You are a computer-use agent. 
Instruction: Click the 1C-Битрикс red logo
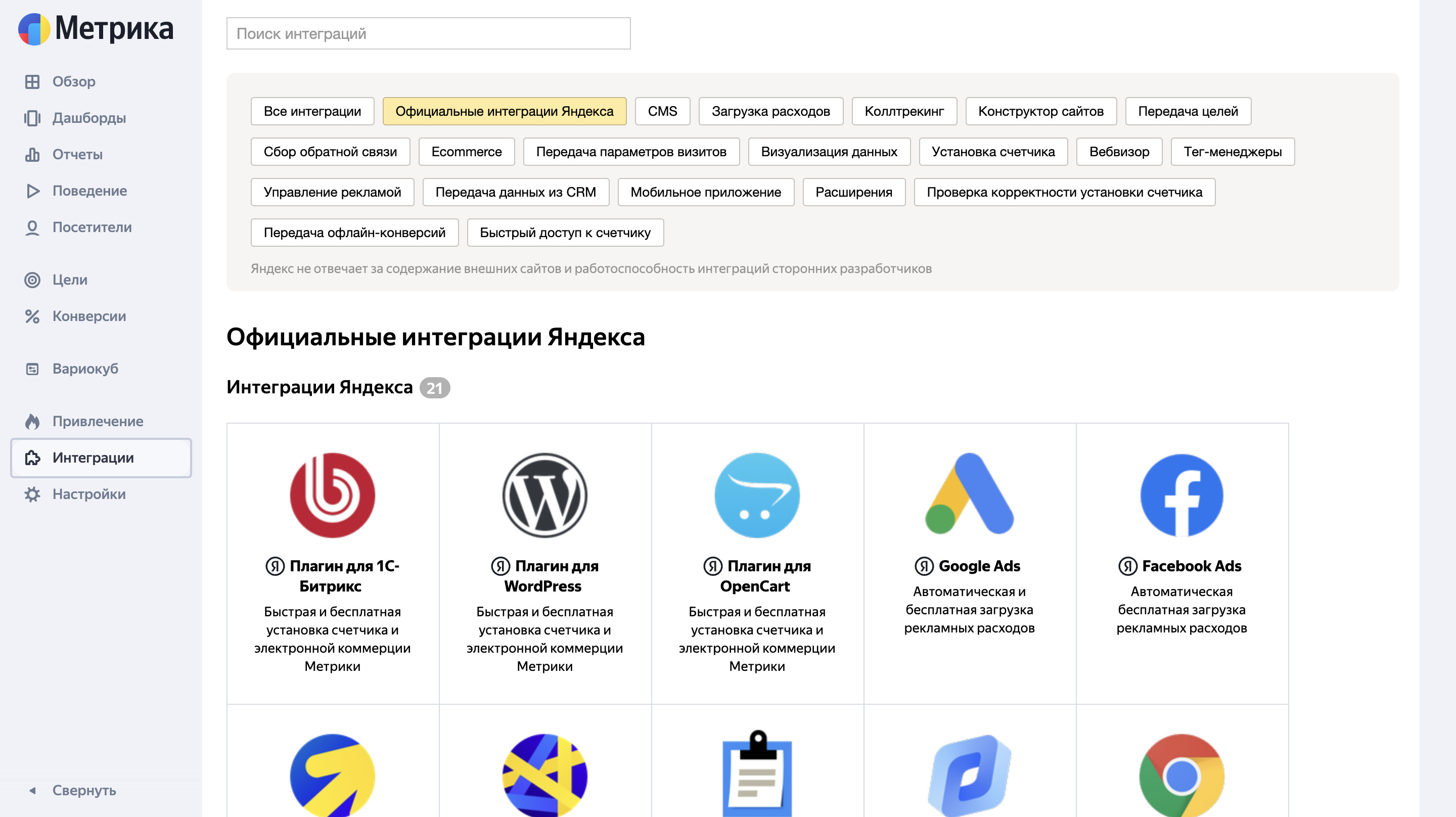click(x=332, y=495)
